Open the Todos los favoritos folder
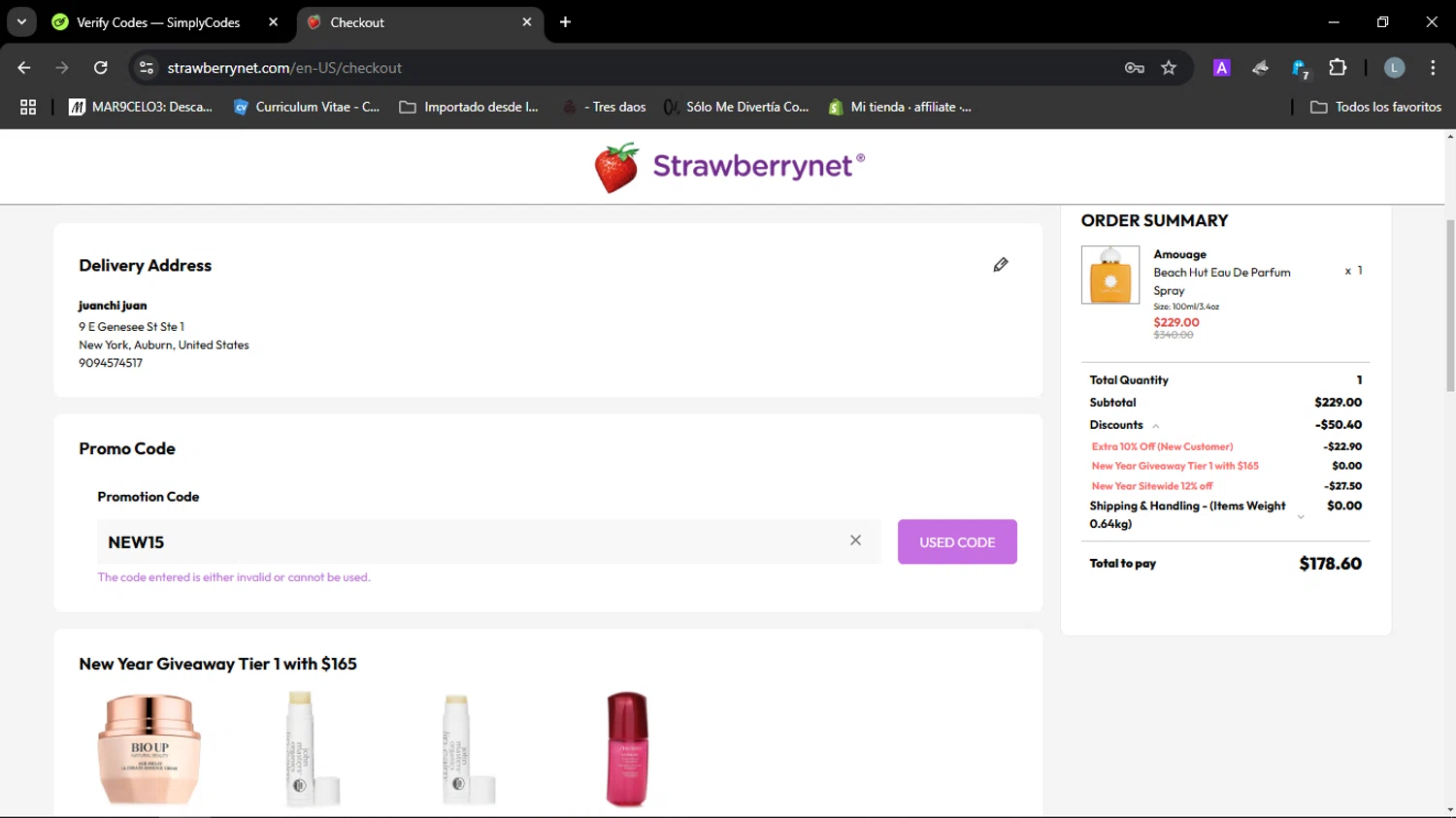The width and height of the screenshot is (1456, 818). point(1375,107)
